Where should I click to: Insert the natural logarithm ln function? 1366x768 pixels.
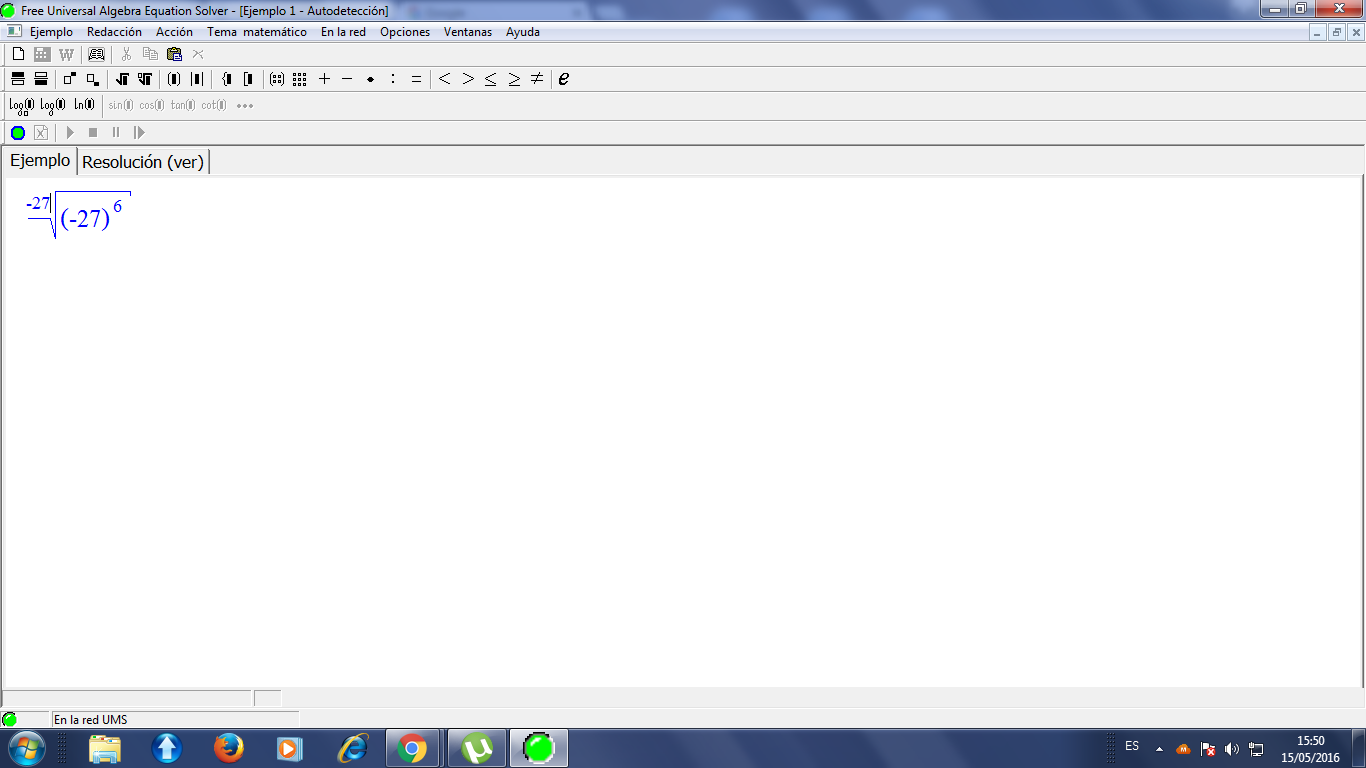point(84,105)
